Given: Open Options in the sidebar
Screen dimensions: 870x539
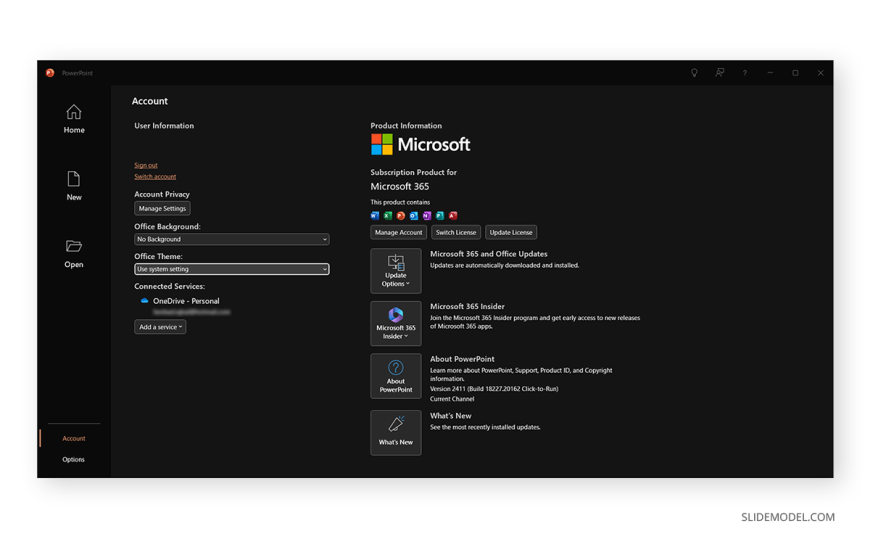Looking at the screenshot, I should click(x=74, y=459).
